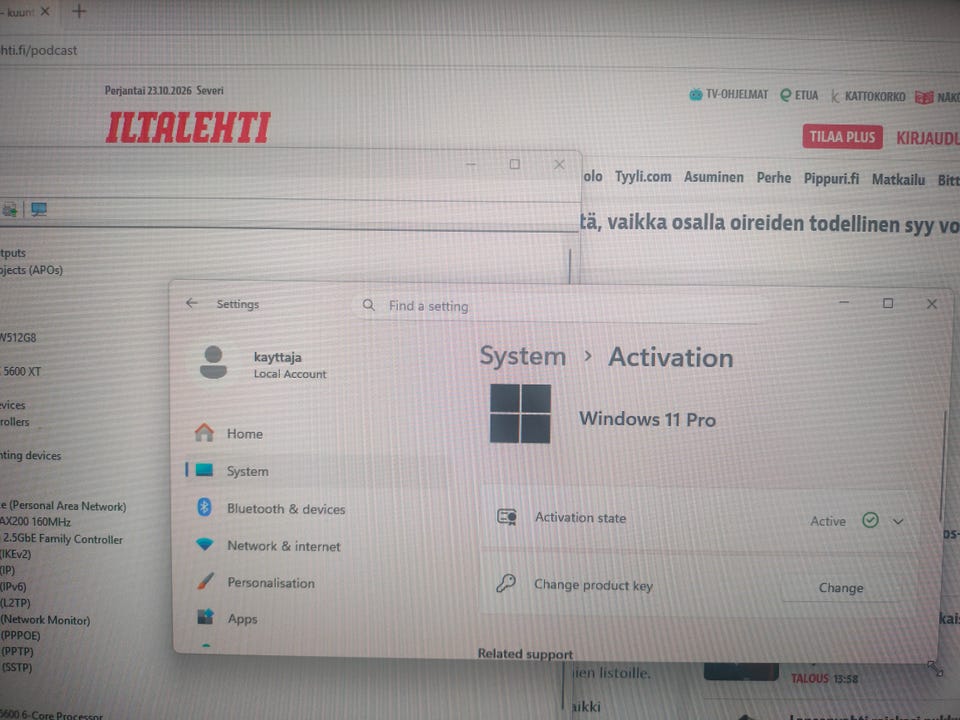960x720 pixels.
Task: Click the Change product key button
Action: coord(841,588)
